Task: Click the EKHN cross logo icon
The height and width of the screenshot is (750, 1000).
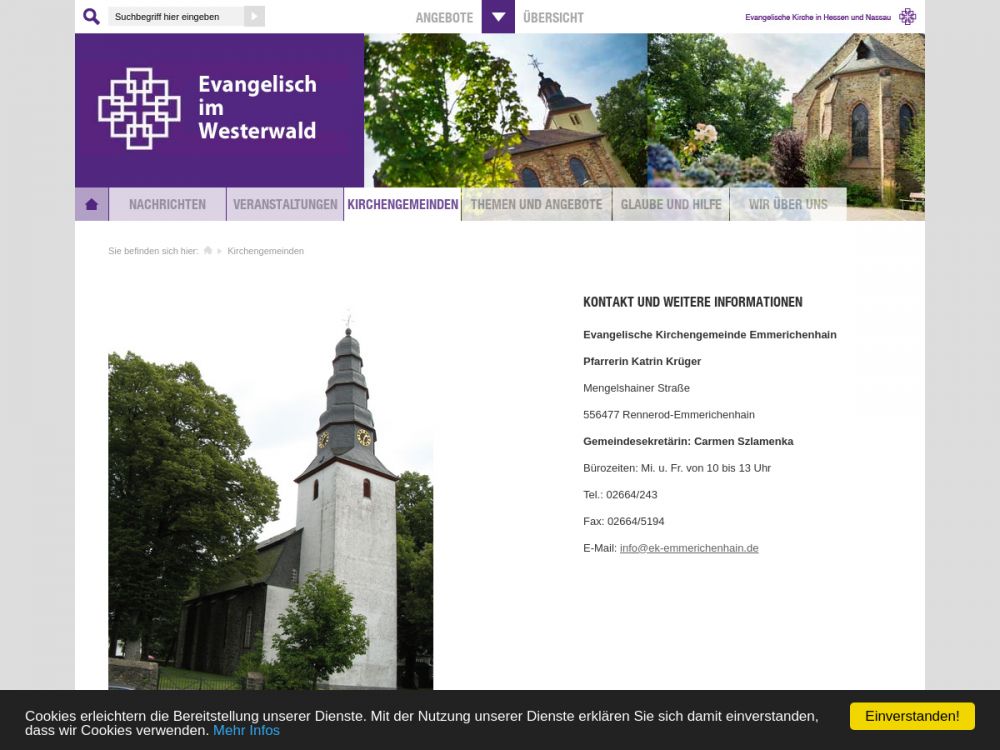Action: click(907, 17)
